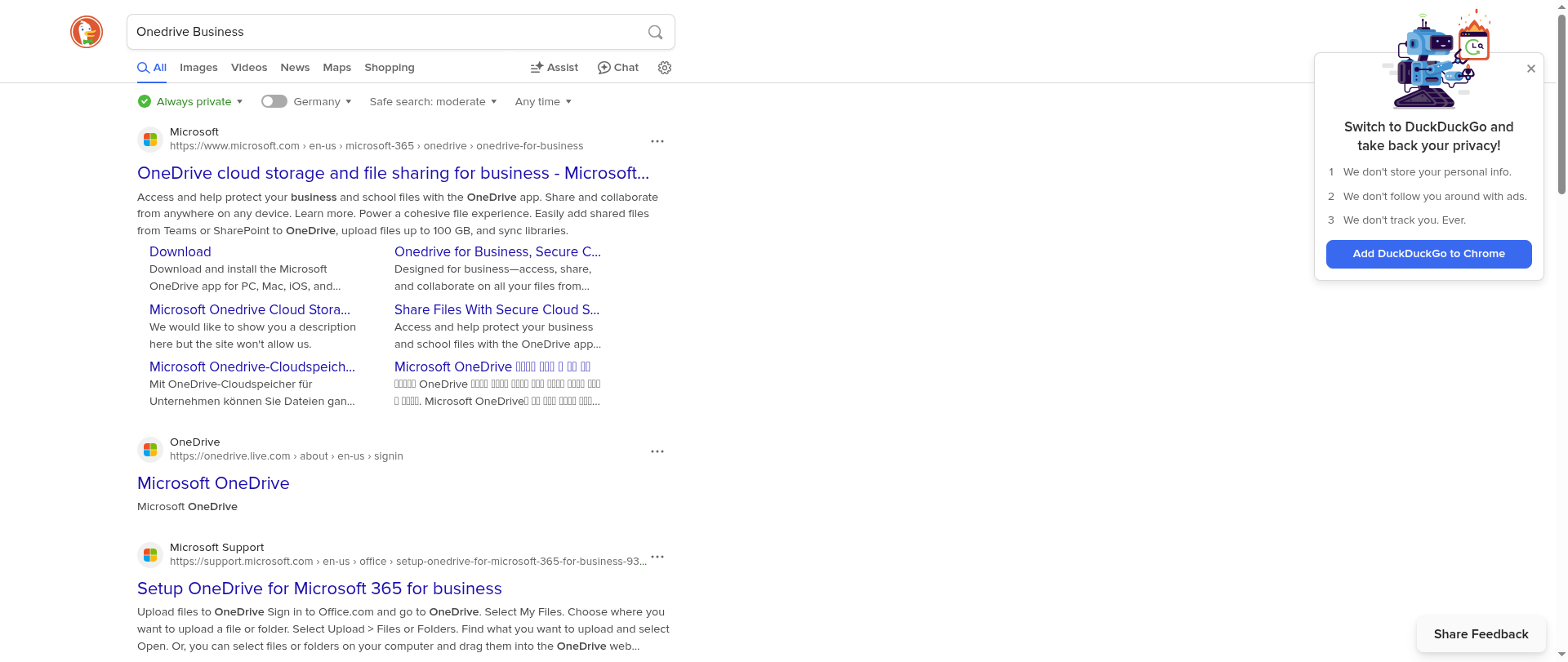Open OneDrive cloud storage and file sharing result
Image resolution: width=1568 pixels, height=662 pixels.
pos(393,173)
